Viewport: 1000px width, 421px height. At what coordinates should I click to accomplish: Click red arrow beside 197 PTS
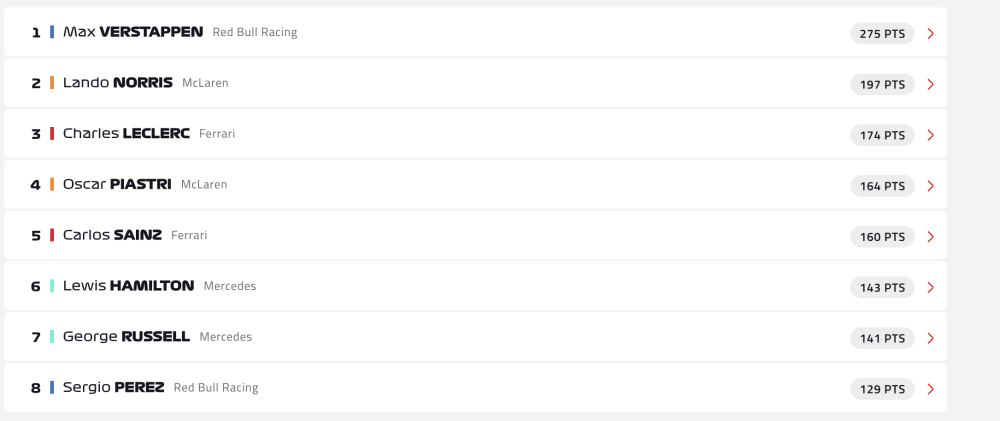930,84
